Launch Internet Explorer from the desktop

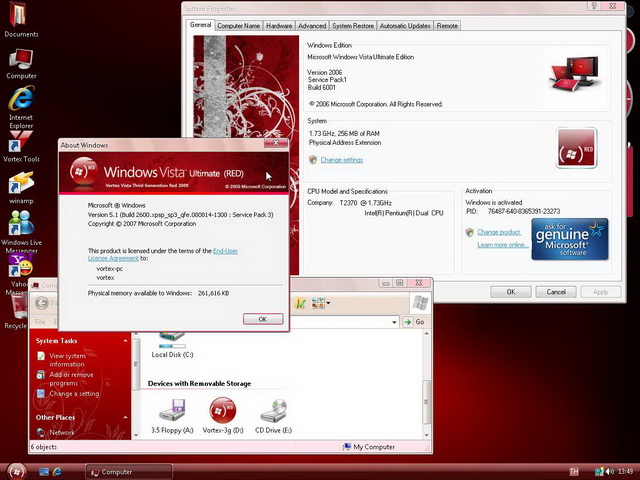point(21,107)
